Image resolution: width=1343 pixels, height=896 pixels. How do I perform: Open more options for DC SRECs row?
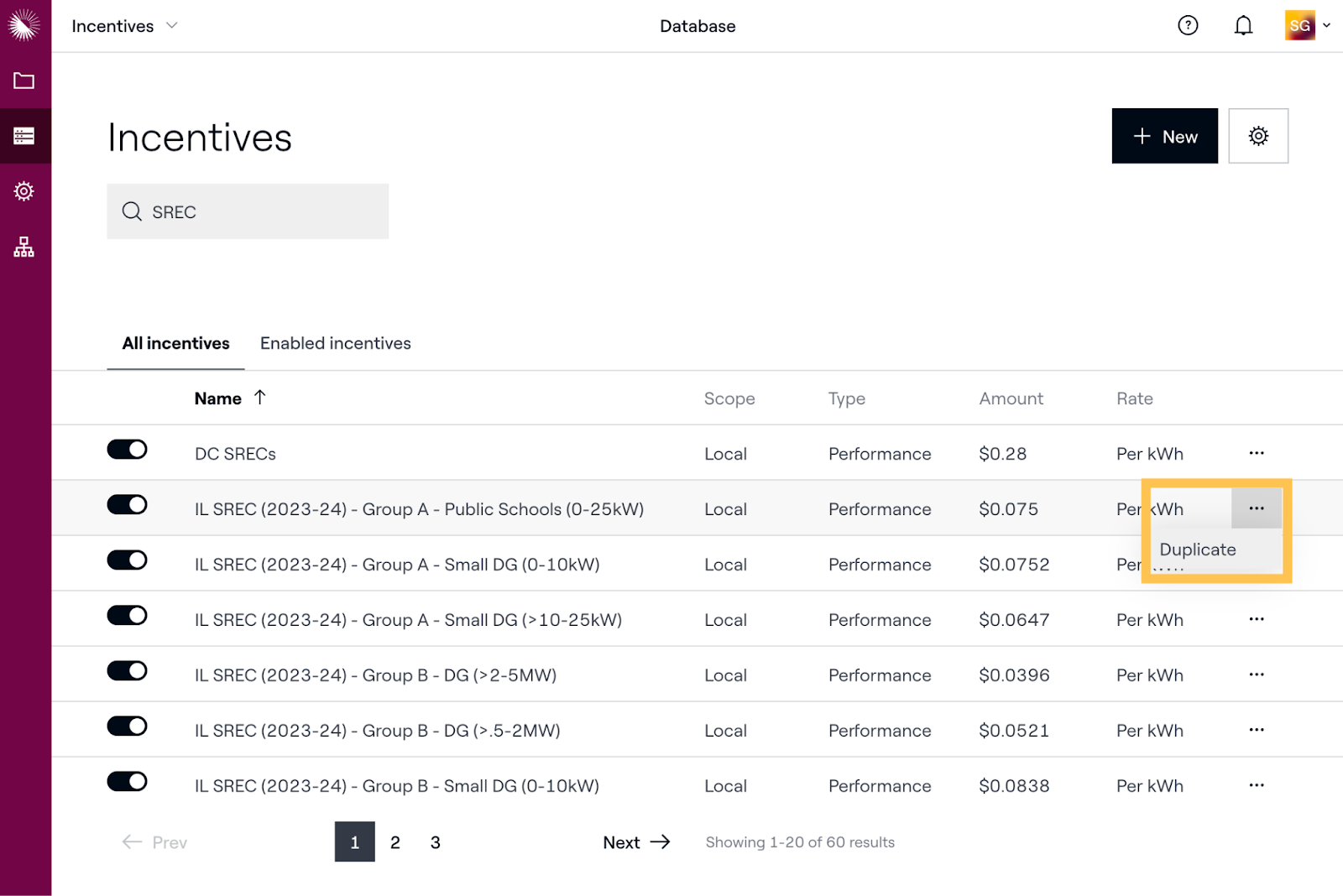coord(1256,453)
